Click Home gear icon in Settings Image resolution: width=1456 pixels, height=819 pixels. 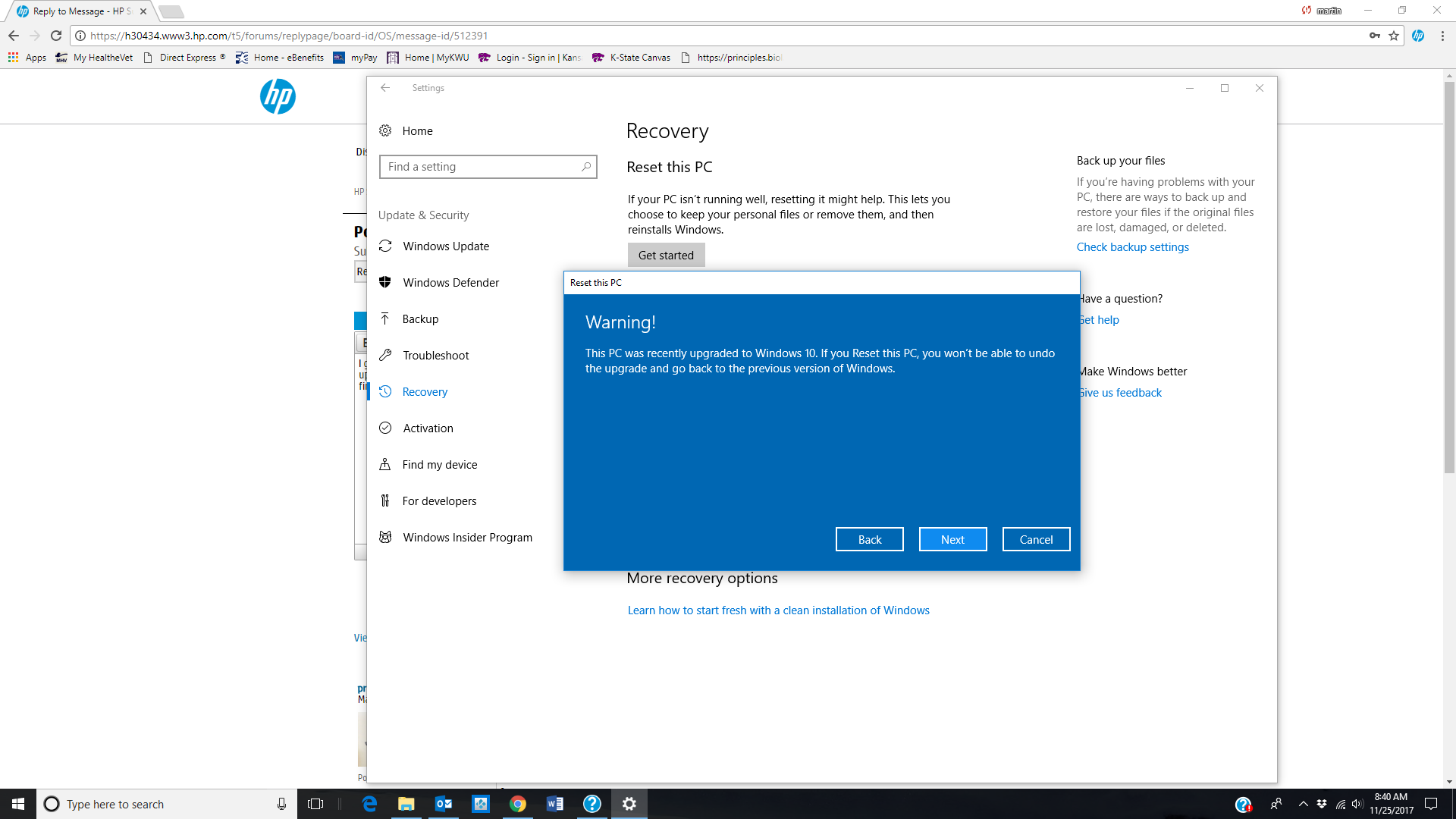pos(385,130)
